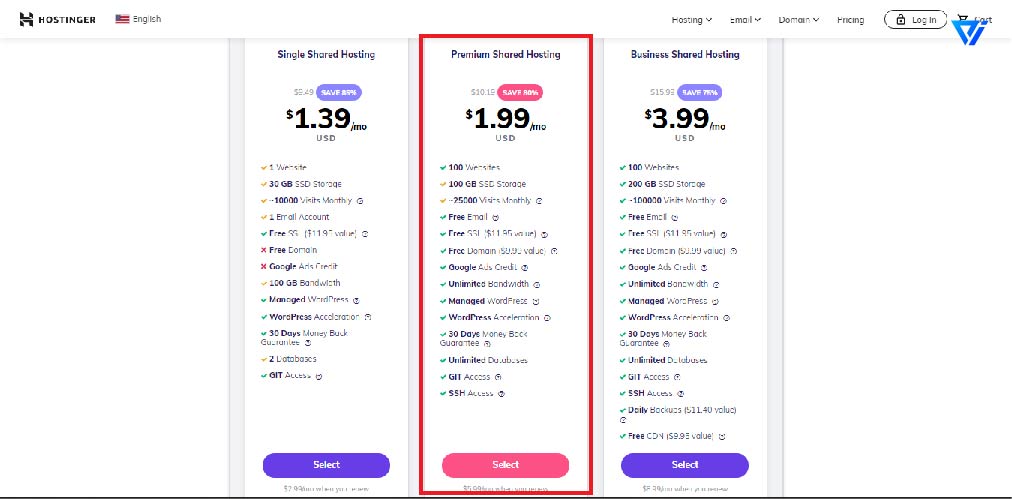Open the shopping cart icon
1012x499 pixels.
click(964, 19)
